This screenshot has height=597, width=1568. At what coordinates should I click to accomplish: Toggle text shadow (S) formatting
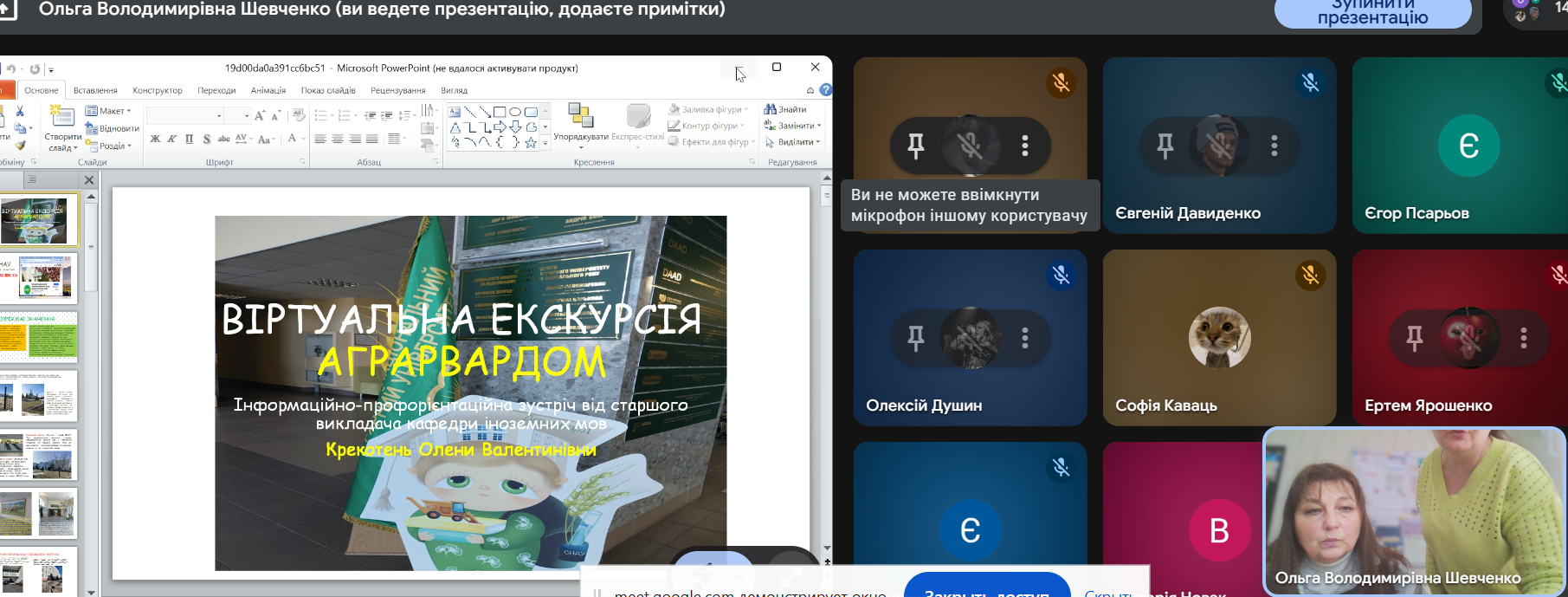pyautogui.click(x=206, y=139)
